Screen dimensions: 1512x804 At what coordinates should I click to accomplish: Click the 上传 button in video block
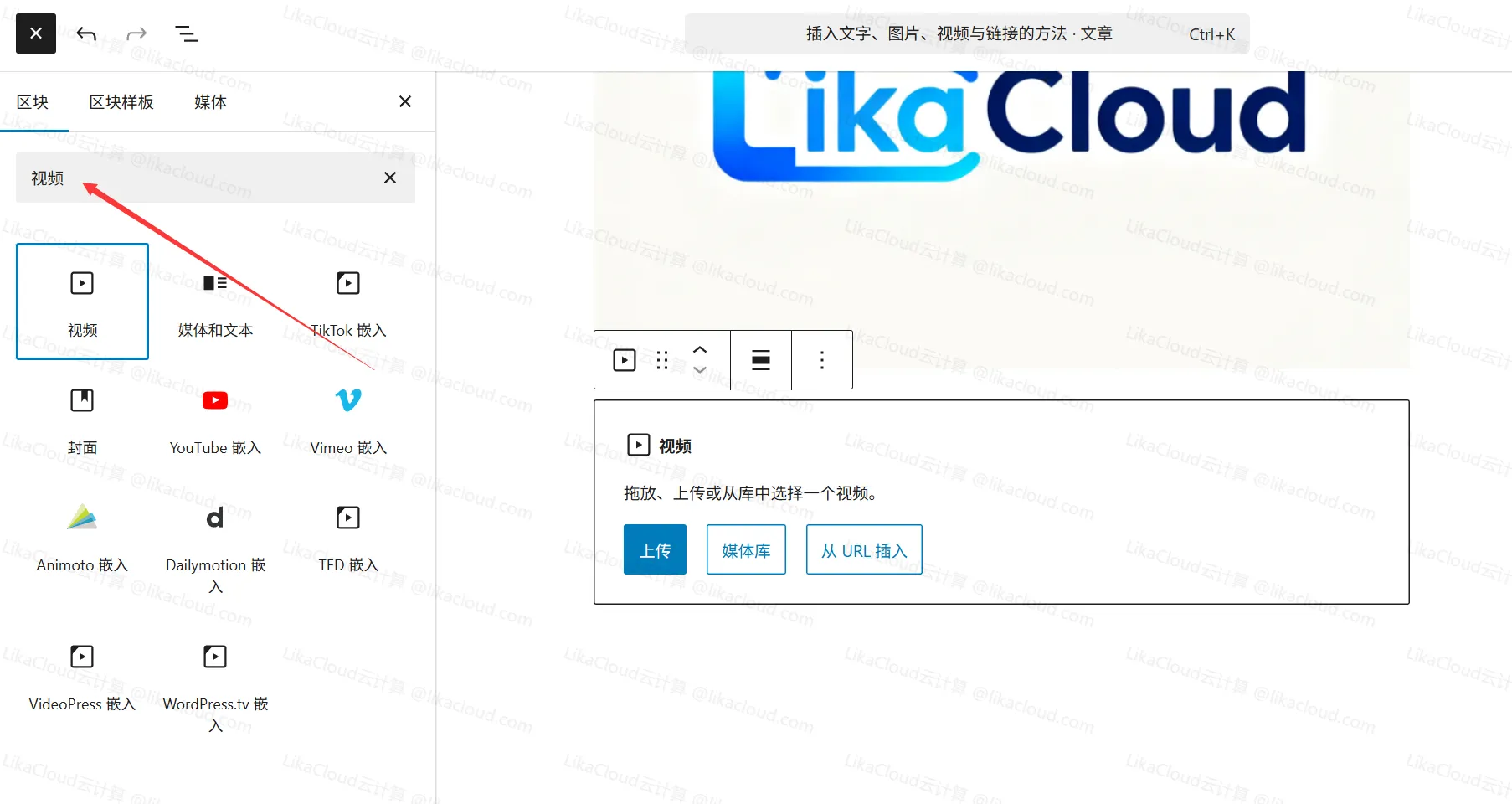654,549
